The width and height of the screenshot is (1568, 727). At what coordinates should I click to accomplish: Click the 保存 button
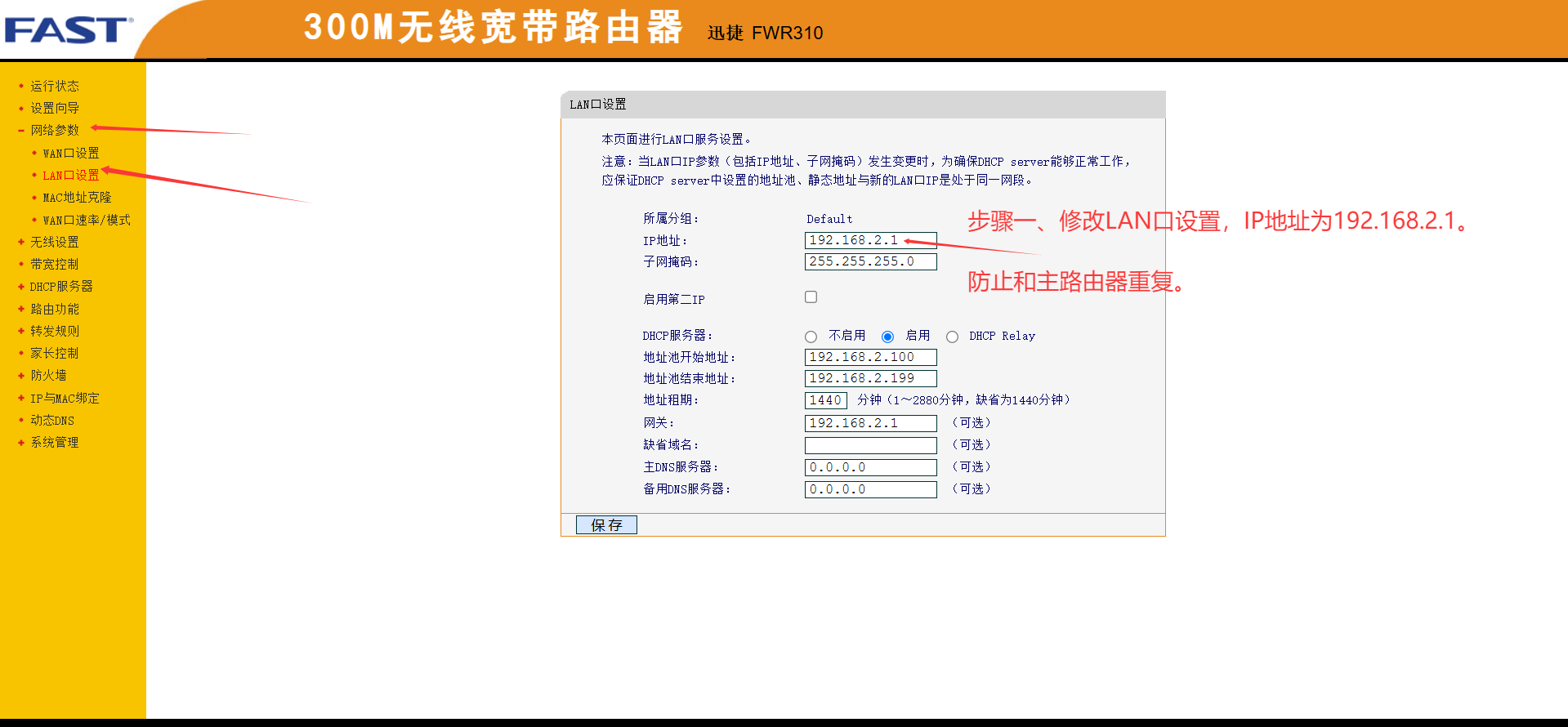tap(606, 524)
